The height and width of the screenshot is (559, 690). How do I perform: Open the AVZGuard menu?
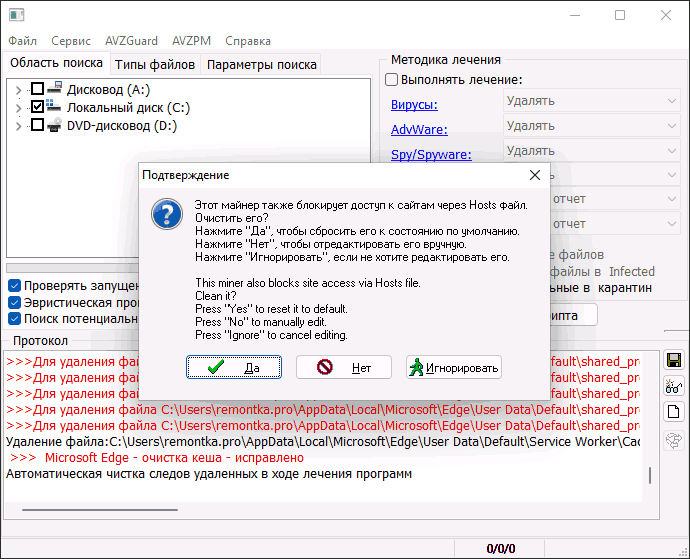click(131, 41)
